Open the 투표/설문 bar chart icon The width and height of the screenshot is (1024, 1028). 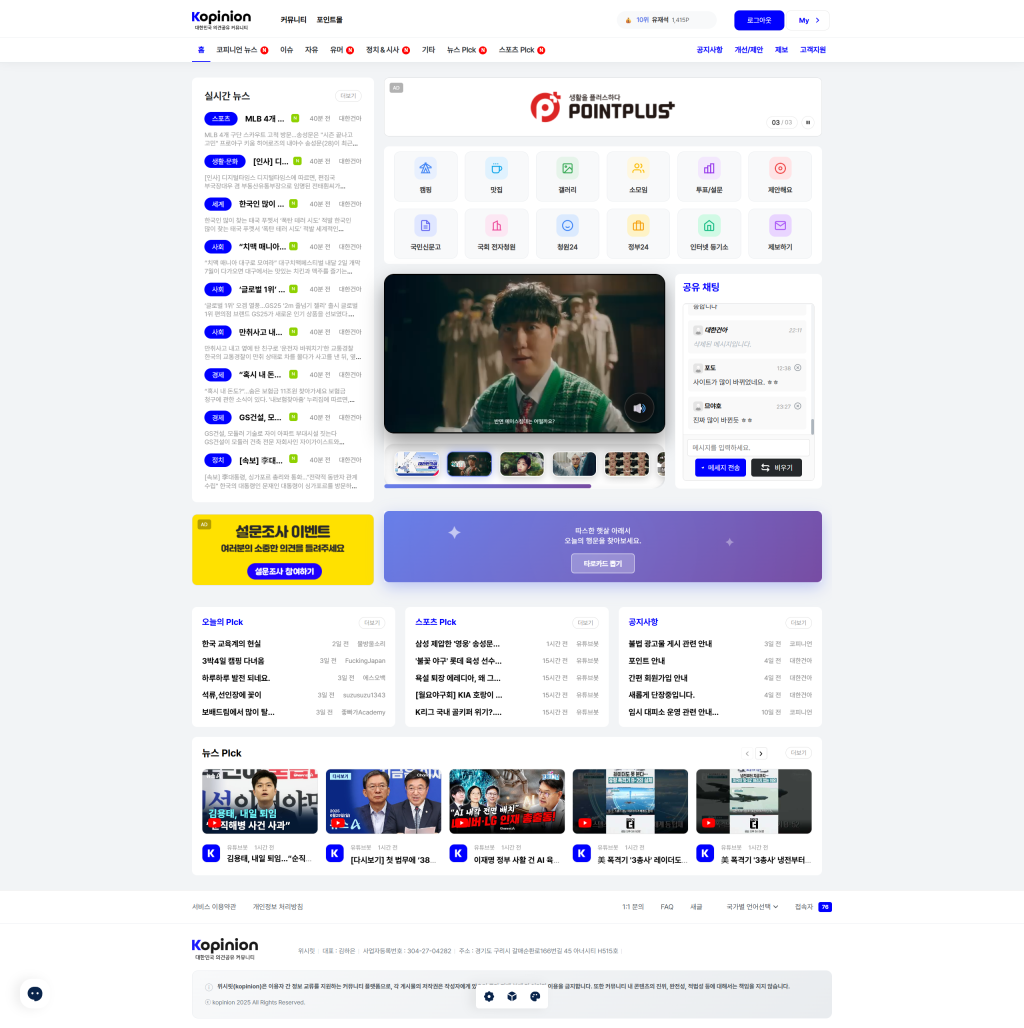[x=709, y=168]
